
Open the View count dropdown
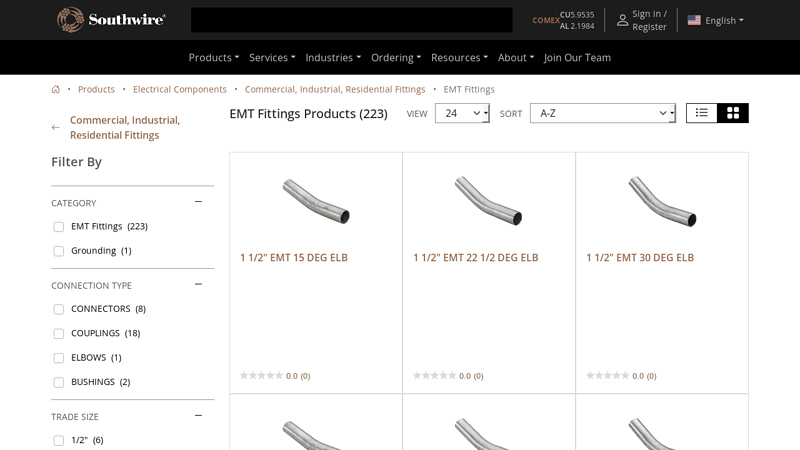(x=462, y=113)
